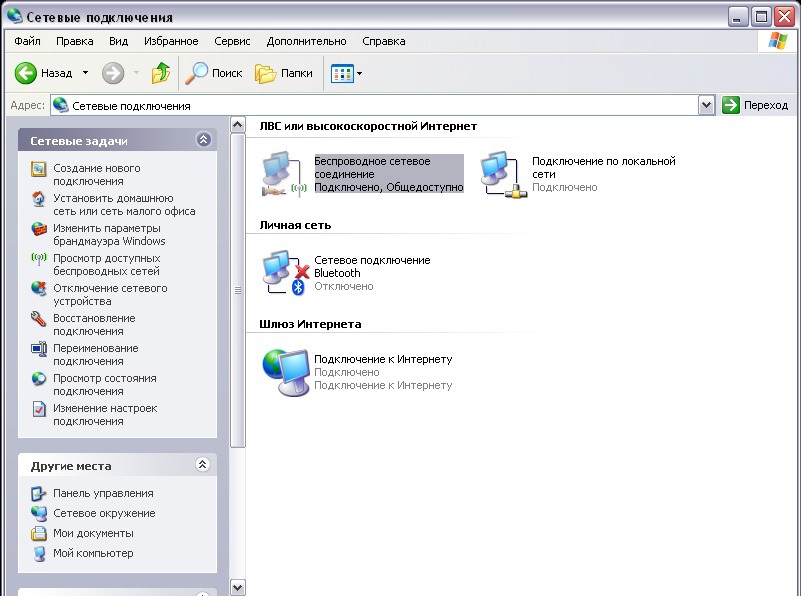Collapse the Сетевые задачи panel

pos(203,141)
